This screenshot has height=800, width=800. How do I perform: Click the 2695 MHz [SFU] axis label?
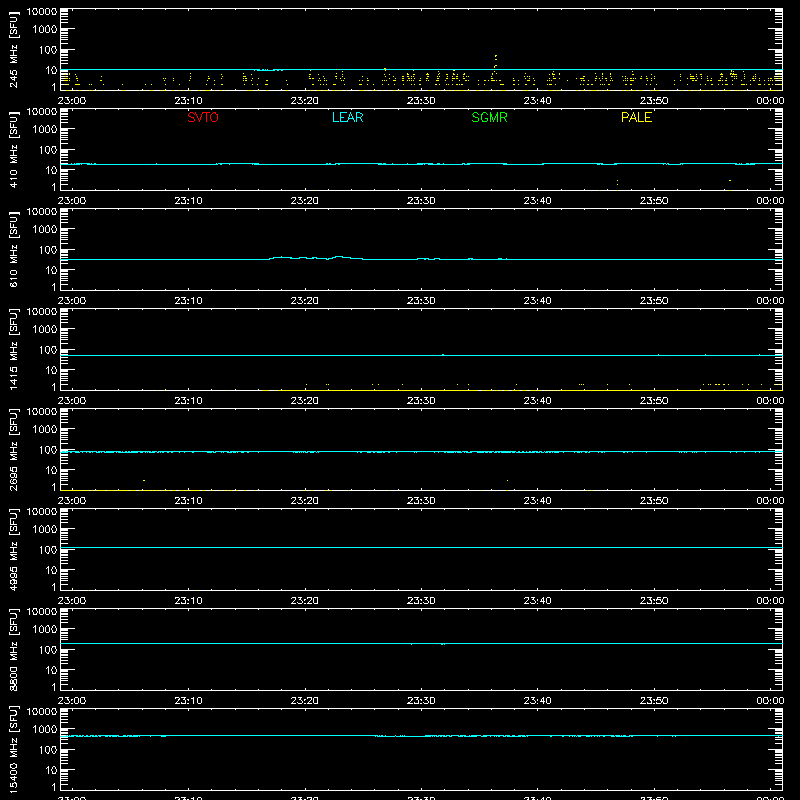coord(13,449)
